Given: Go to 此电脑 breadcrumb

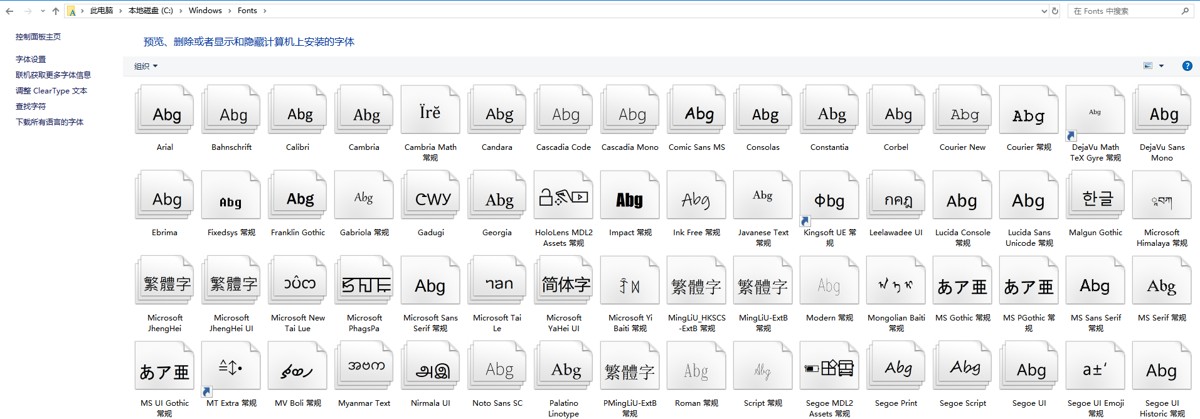Looking at the screenshot, I should (x=102, y=11).
